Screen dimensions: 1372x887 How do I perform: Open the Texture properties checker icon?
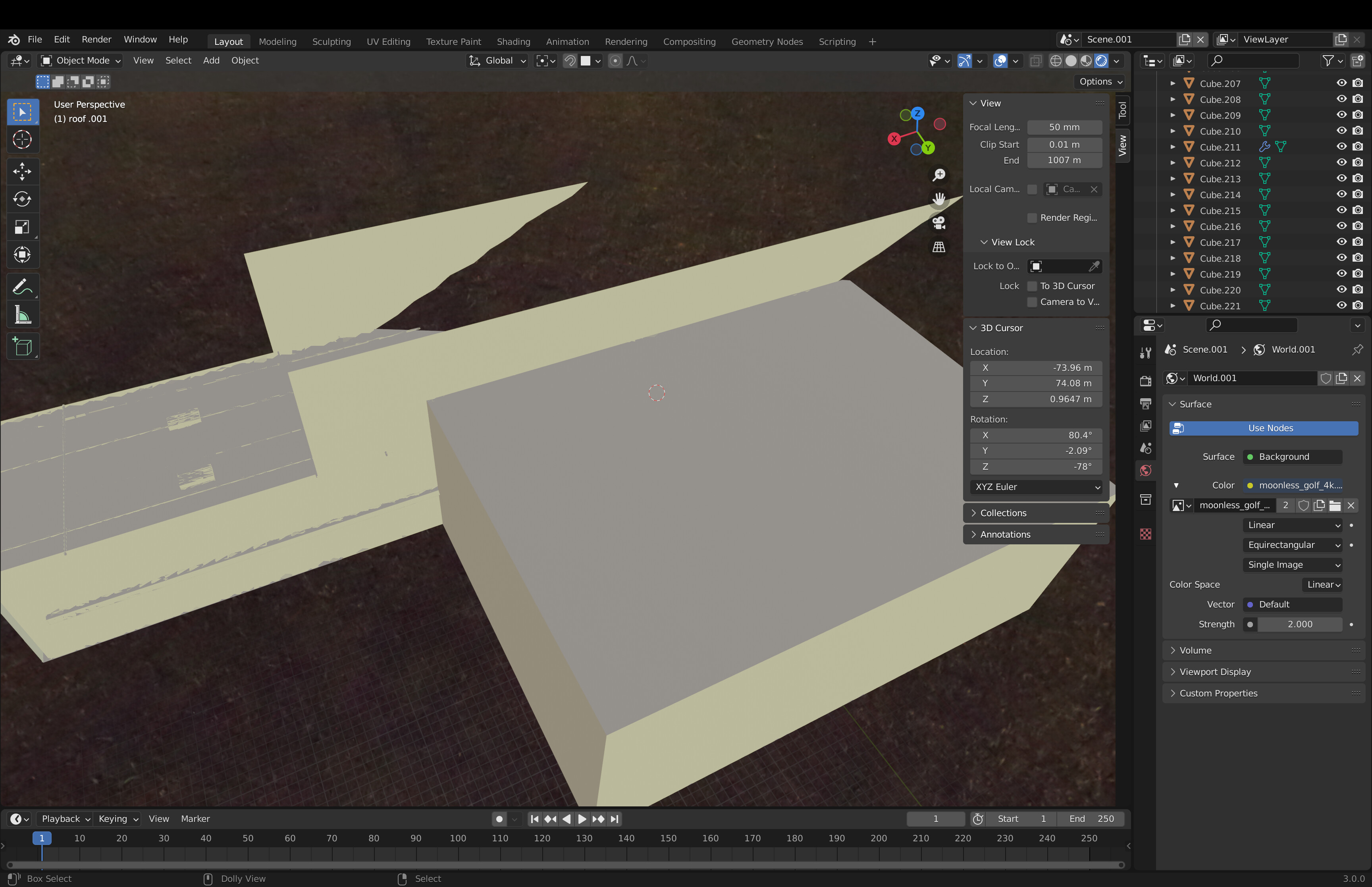point(1146,534)
